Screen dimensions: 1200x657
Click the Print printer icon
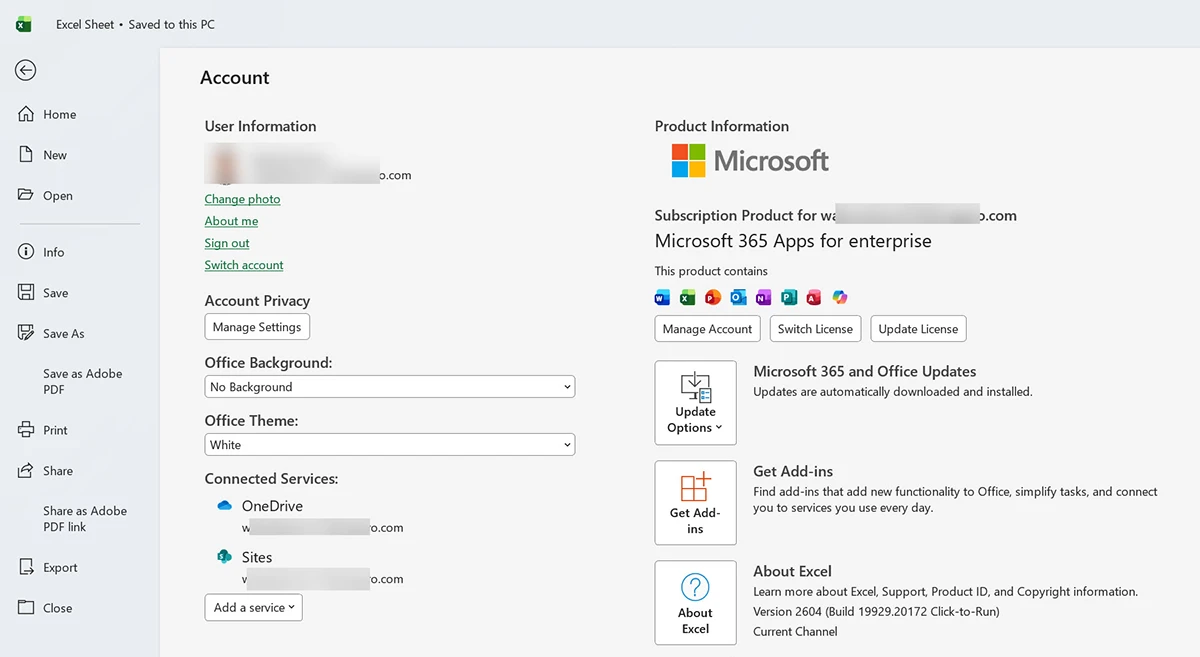[x=26, y=430]
